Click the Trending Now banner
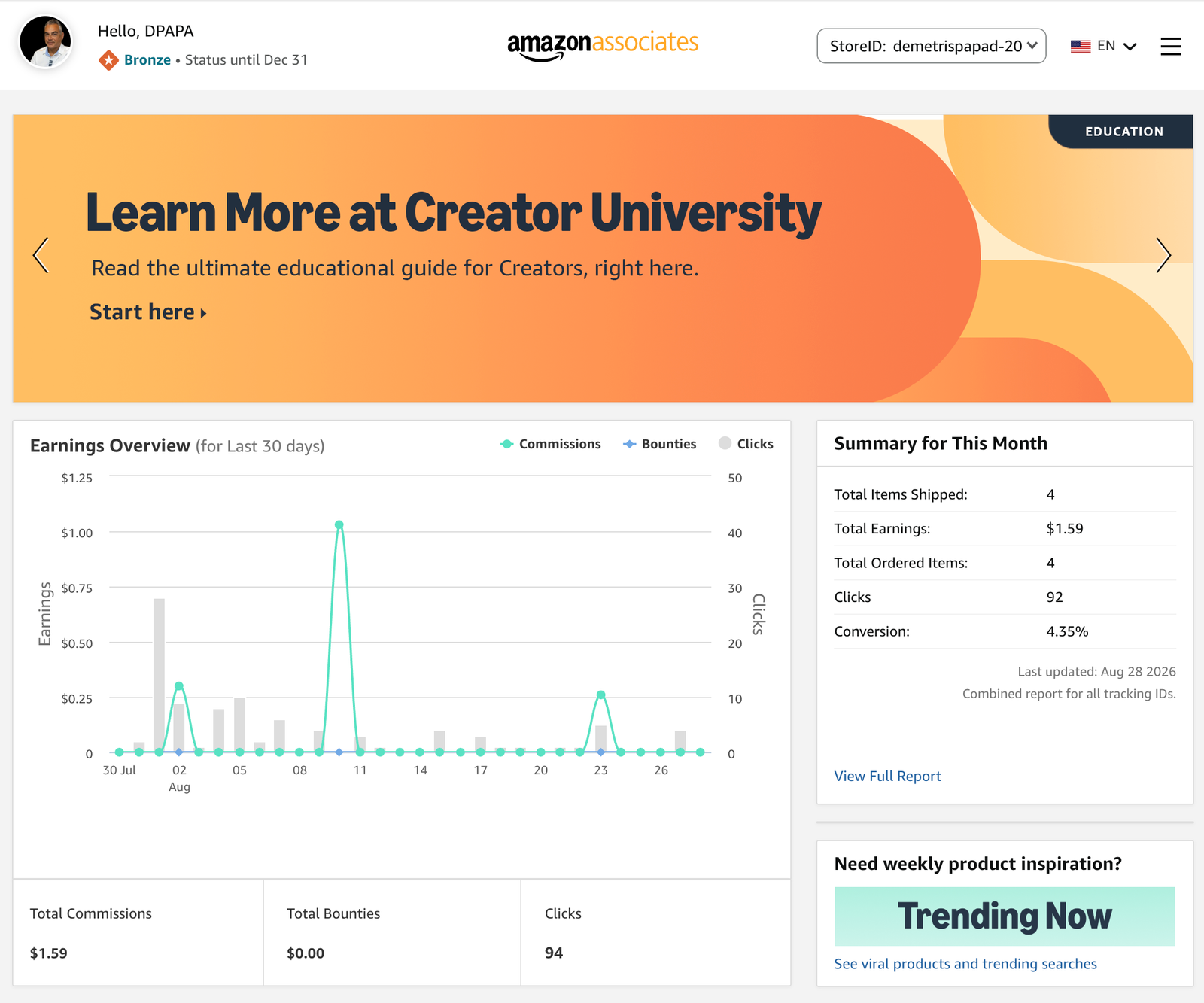 pyautogui.click(x=1005, y=916)
